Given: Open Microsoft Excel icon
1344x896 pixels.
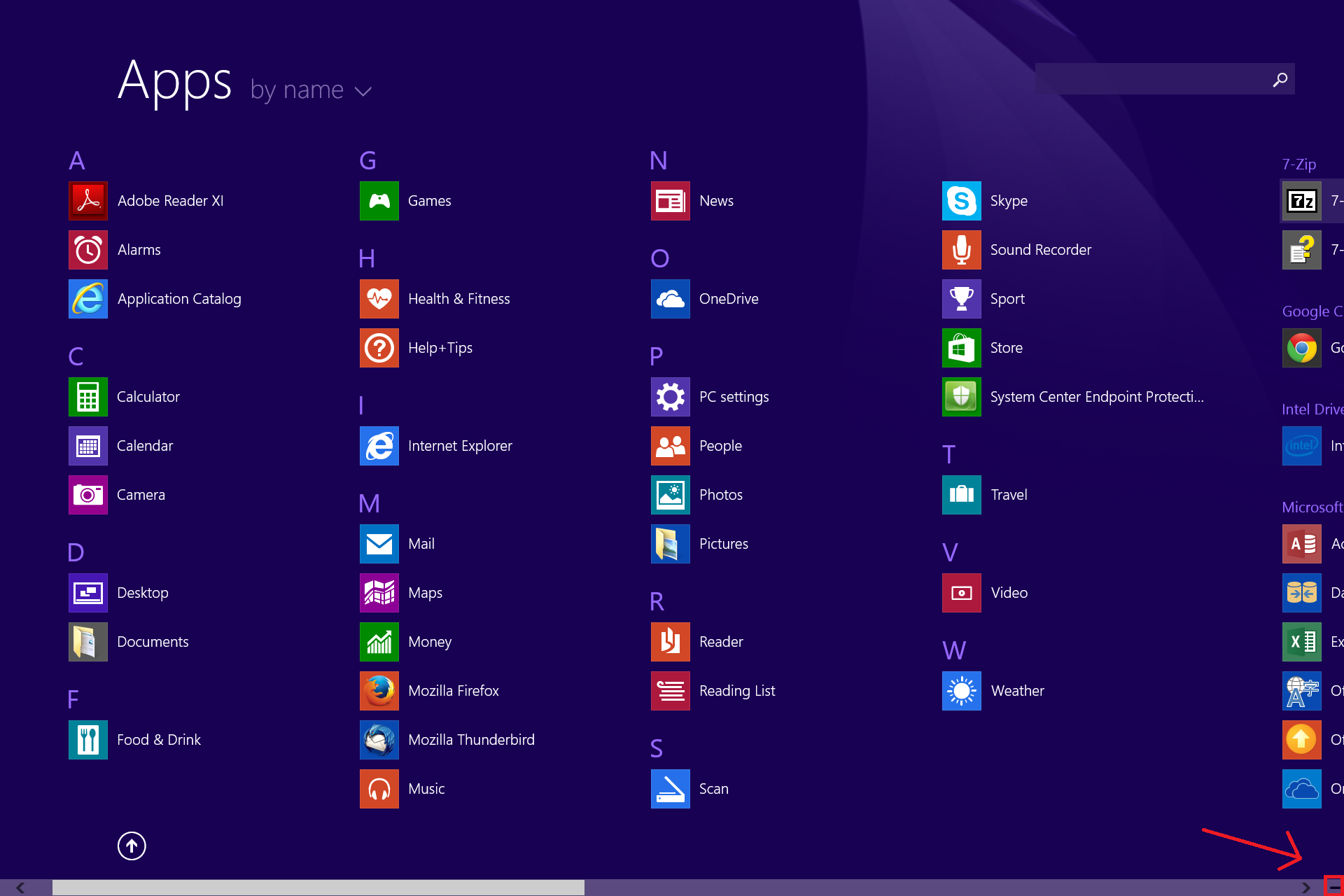Looking at the screenshot, I should [1302, 642].
